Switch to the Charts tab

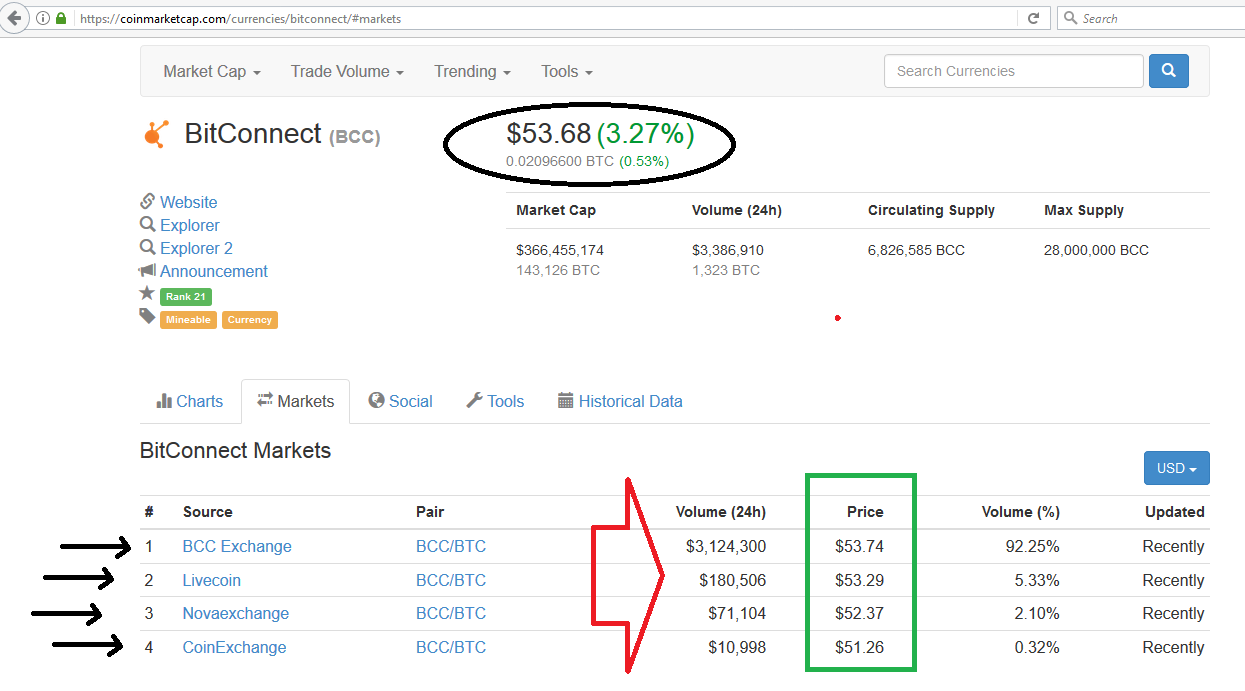point(190,401)
